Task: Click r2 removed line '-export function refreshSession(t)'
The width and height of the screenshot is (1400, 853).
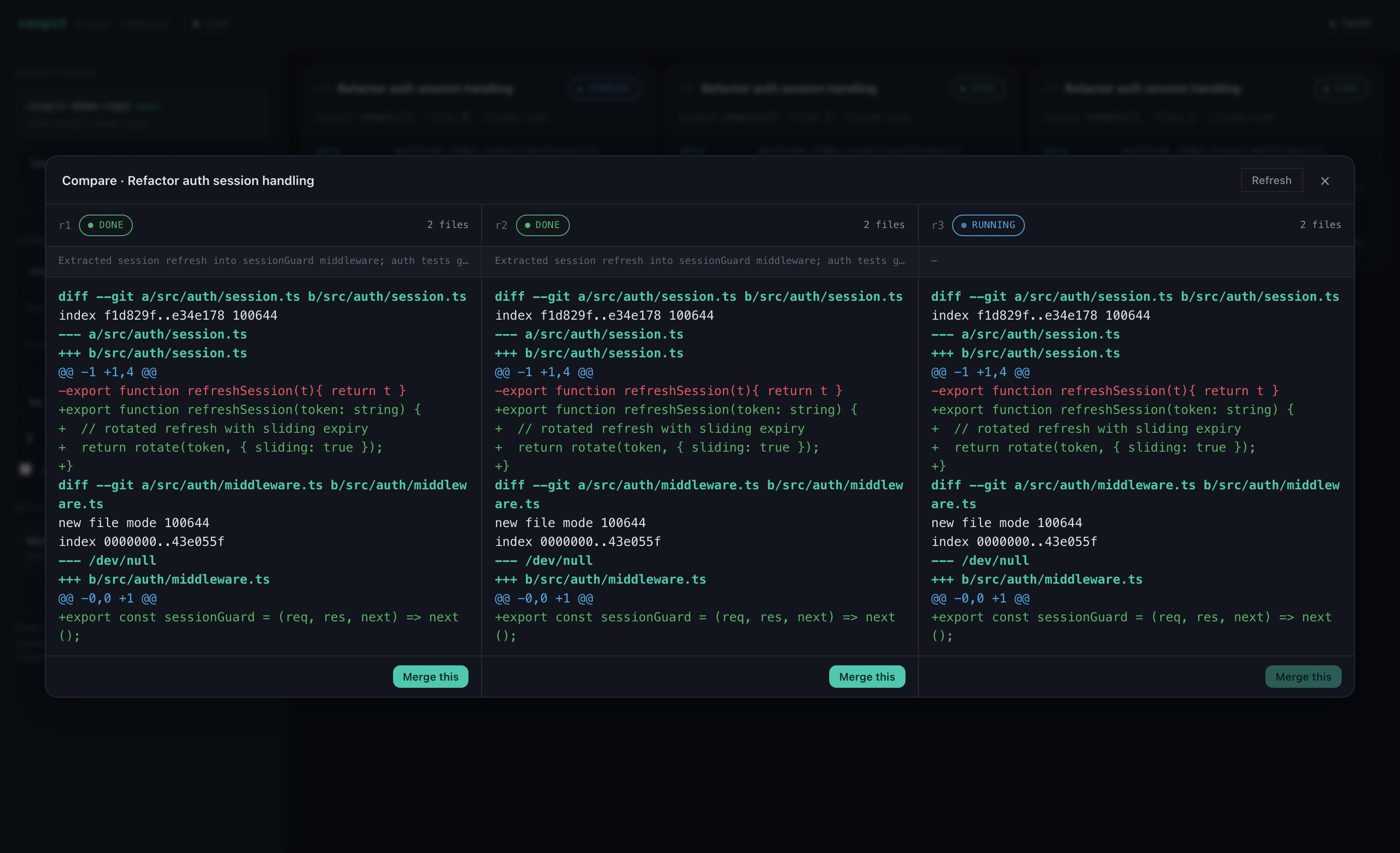Action: pos(669,391)
